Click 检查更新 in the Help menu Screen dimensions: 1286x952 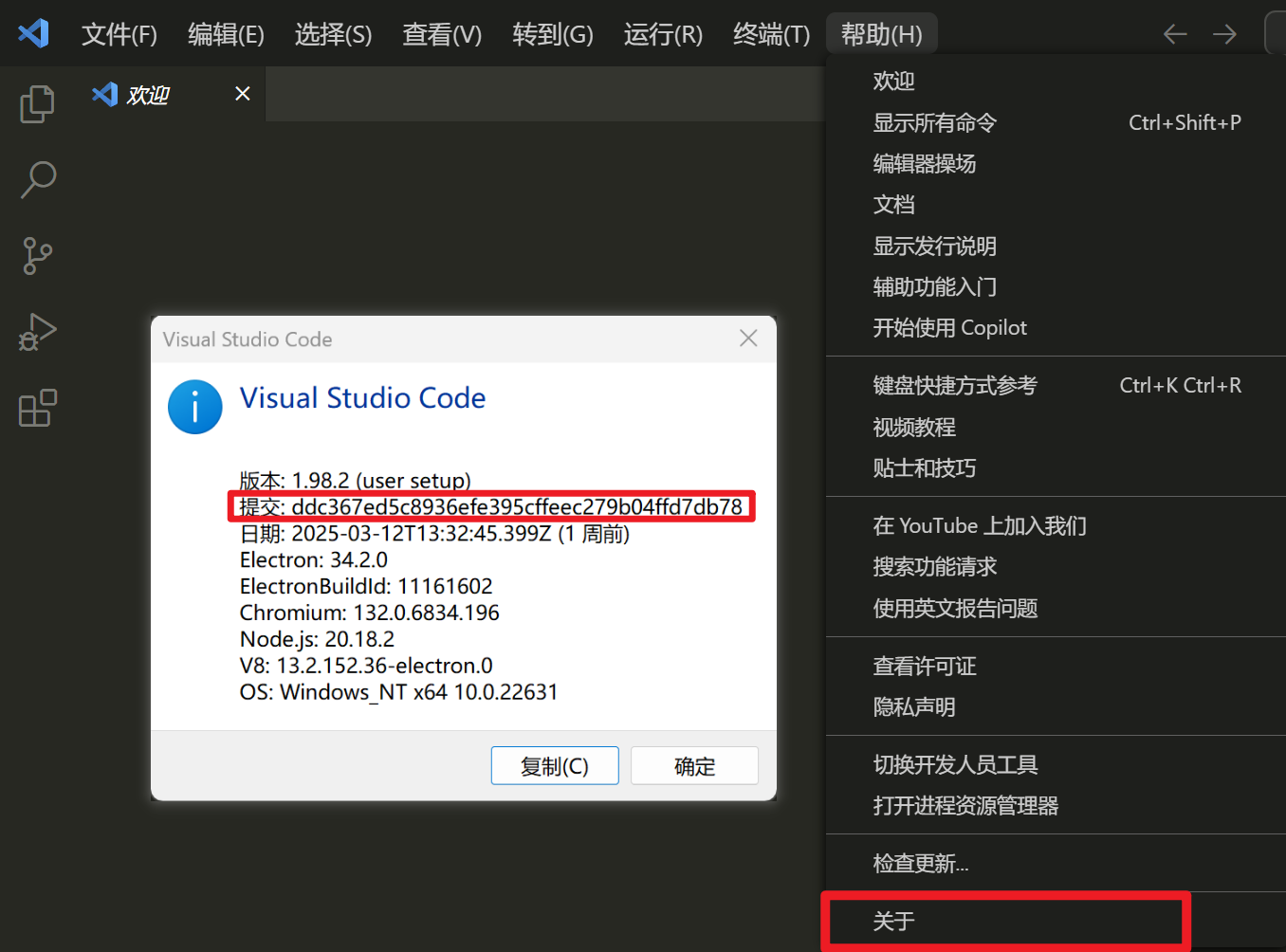920,863
